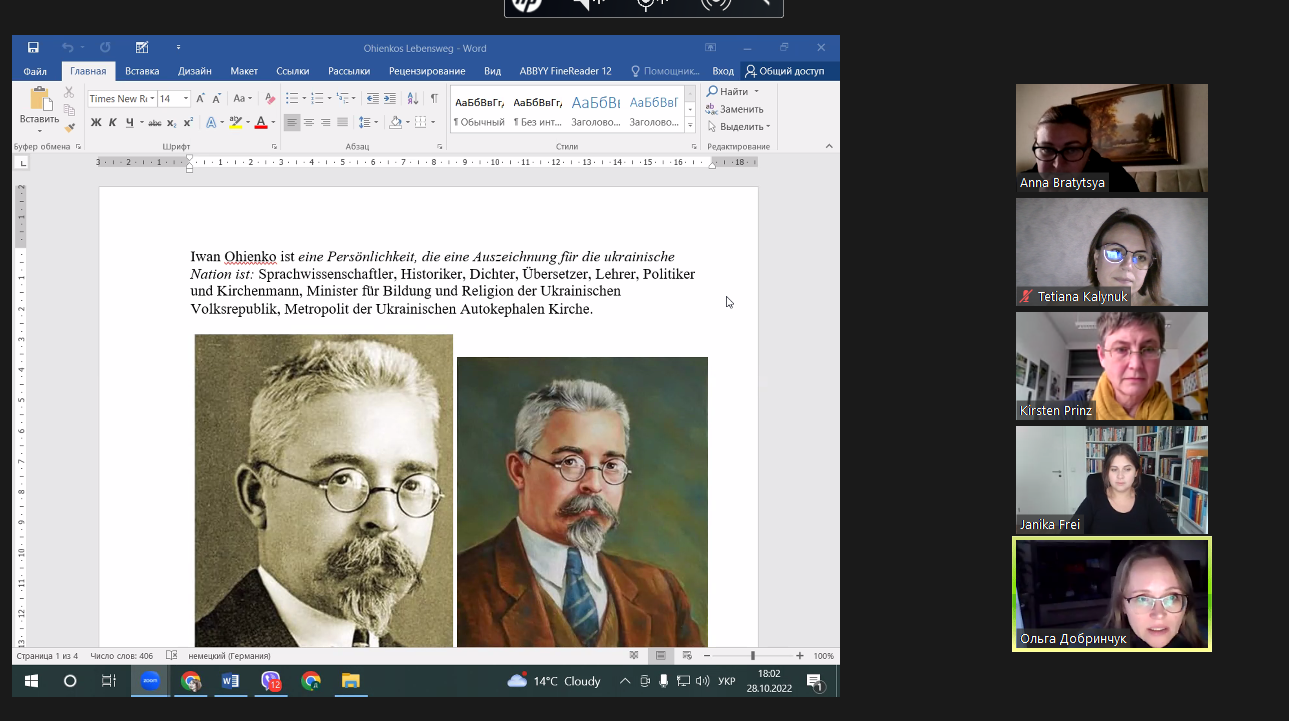Click the yellow text highlight color button

pyautogui.click(x=234, y=123)
